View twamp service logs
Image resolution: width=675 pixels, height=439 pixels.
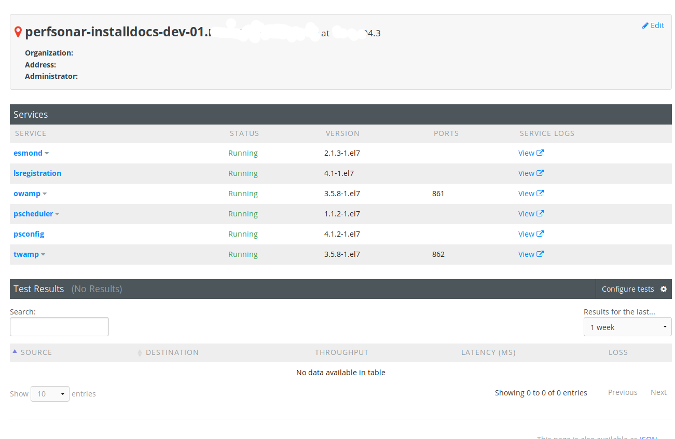click(x=531, y=254)
